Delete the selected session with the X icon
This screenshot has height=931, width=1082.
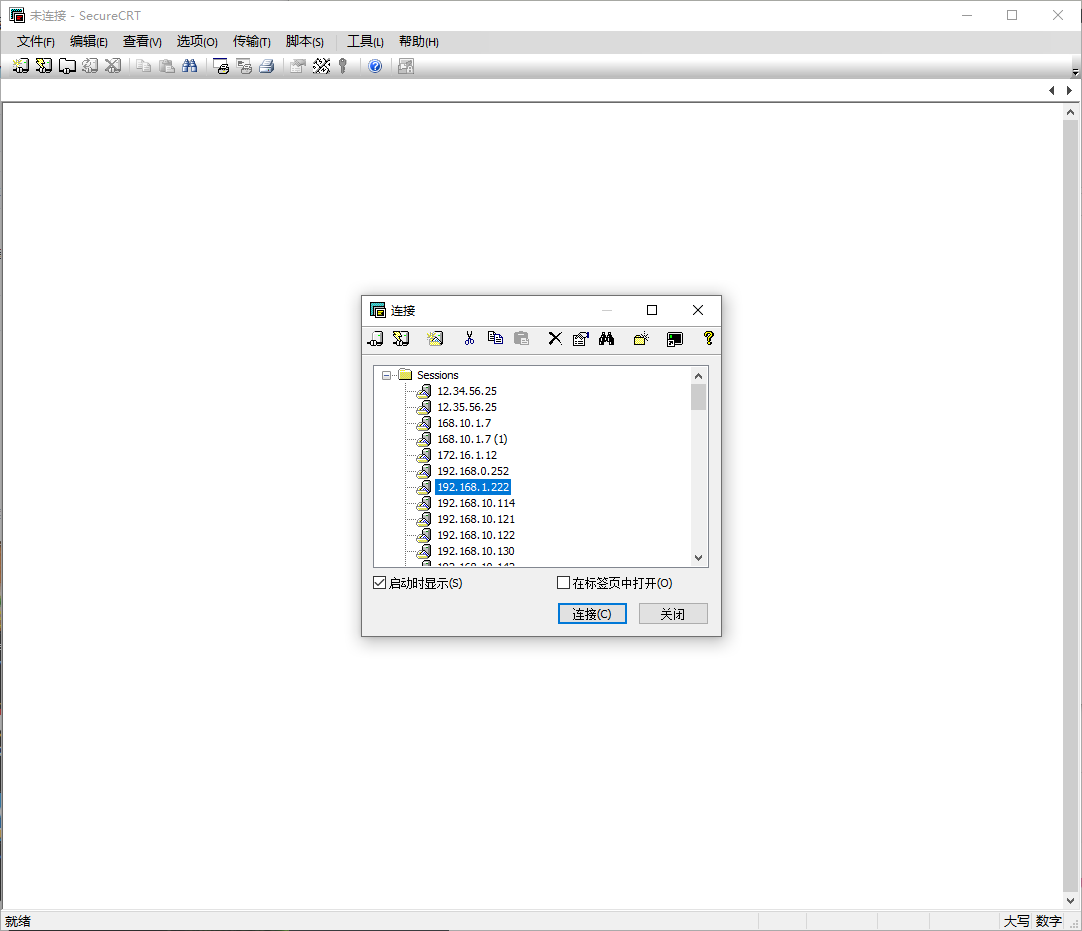click(x=555, y=338)
